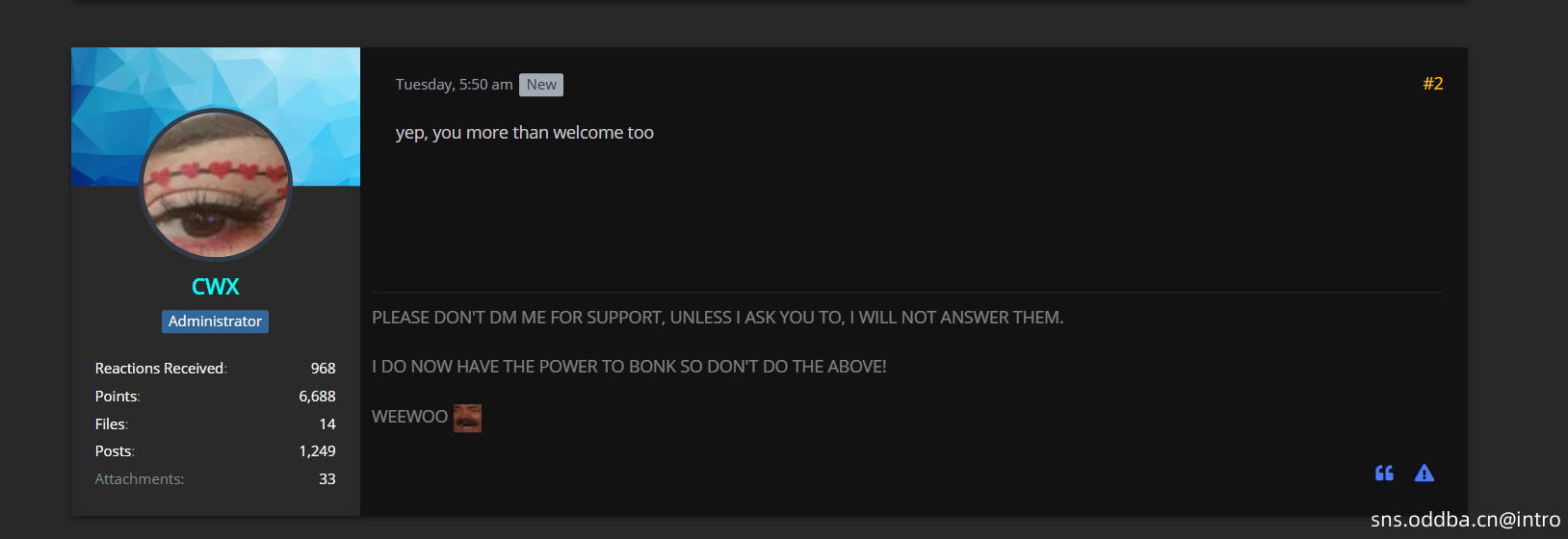1568x539 pixels.
Task: Click the Points value 6,688
Action: [x=317, y=397]
